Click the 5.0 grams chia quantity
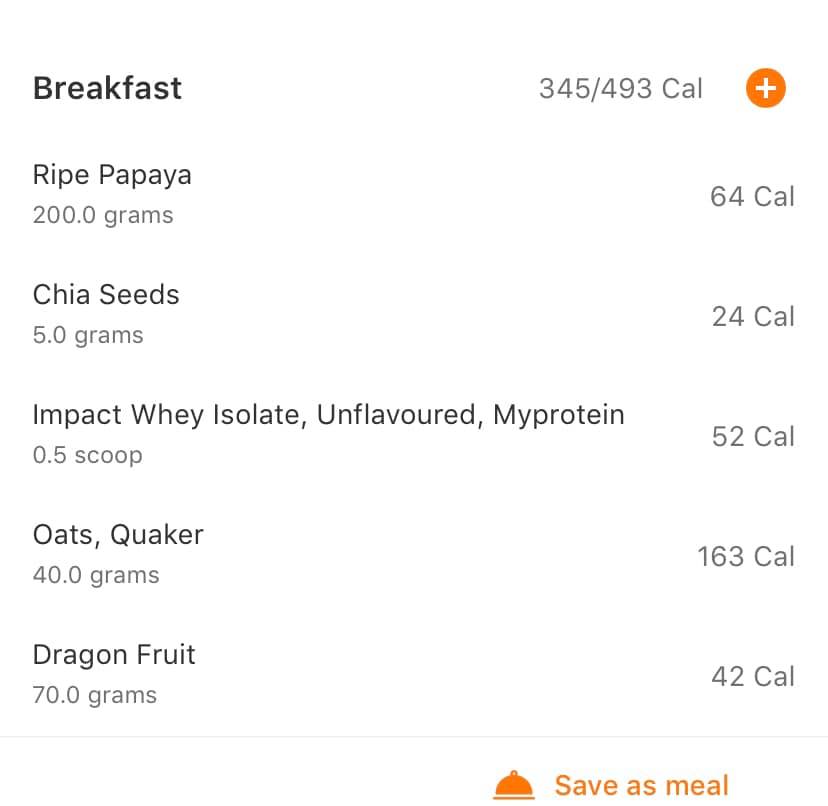This screenshot has width=828, height=806. (x=88, y=335)
